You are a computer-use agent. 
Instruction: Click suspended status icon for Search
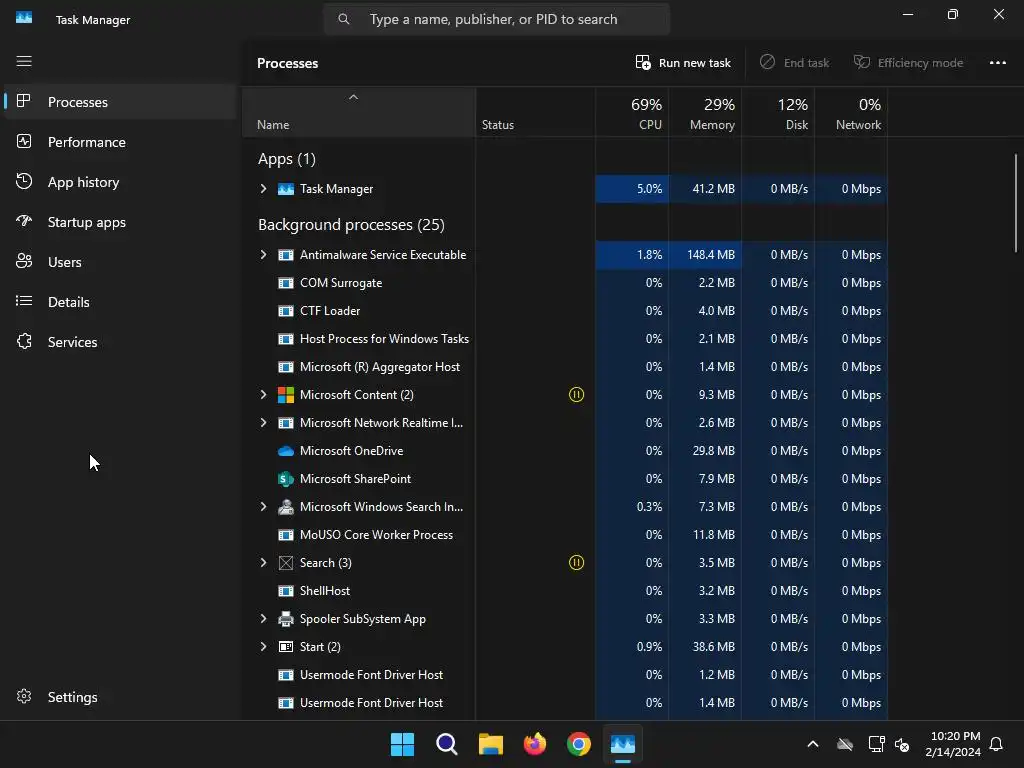click(x=576, y=562)
